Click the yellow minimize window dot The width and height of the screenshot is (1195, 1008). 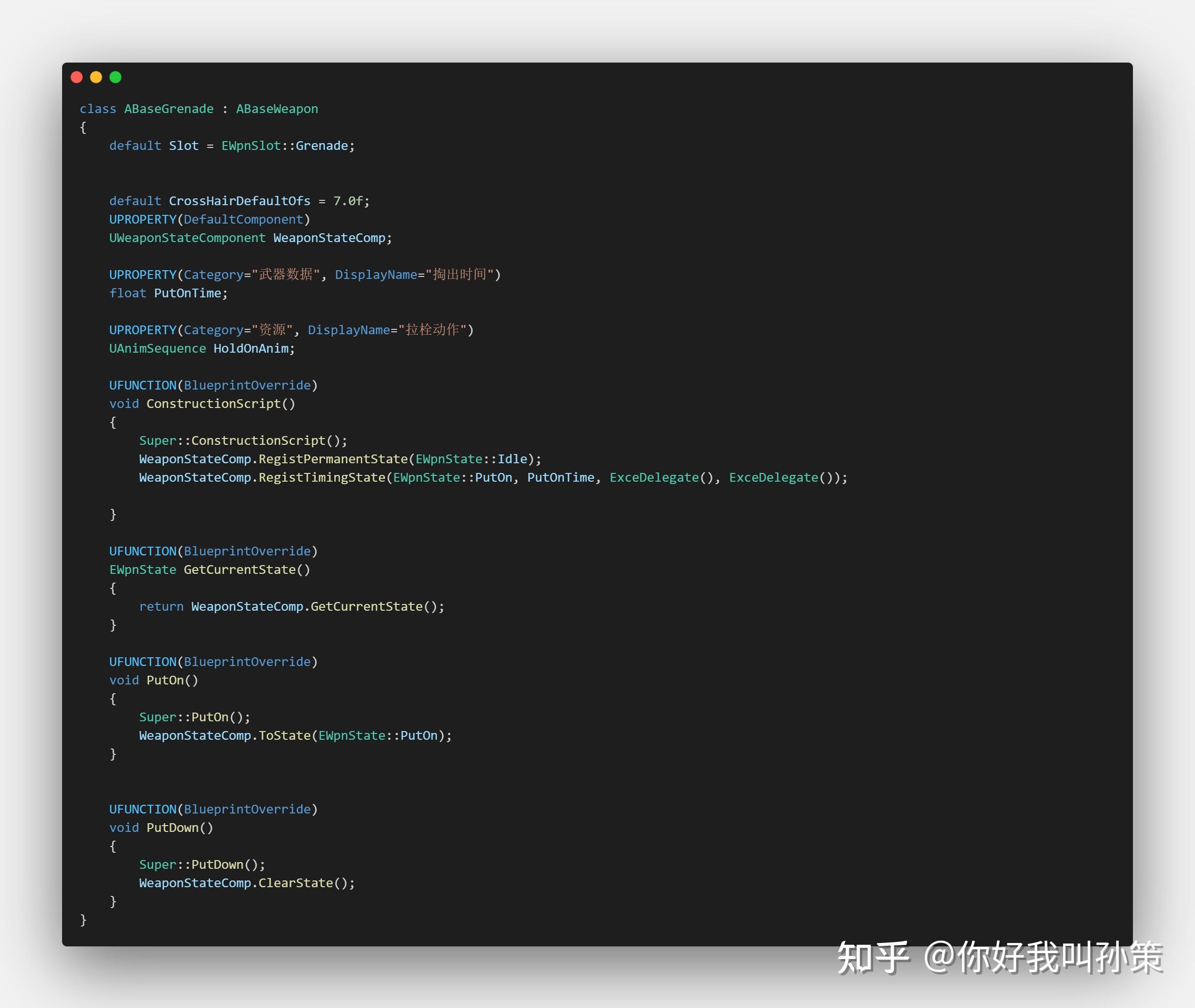pyautogui.click(x=96, y=77)
